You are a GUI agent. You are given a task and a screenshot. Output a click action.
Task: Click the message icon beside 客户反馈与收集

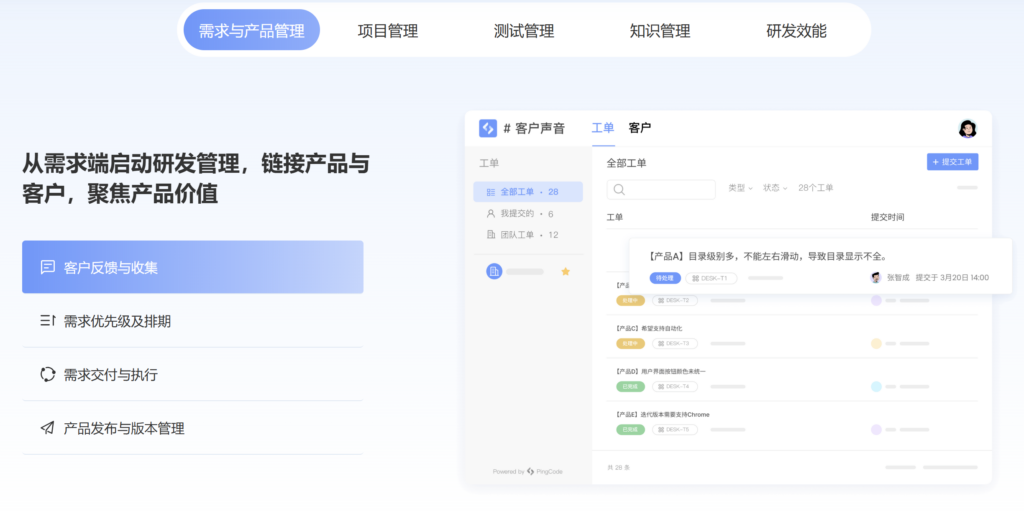(47, 267)
